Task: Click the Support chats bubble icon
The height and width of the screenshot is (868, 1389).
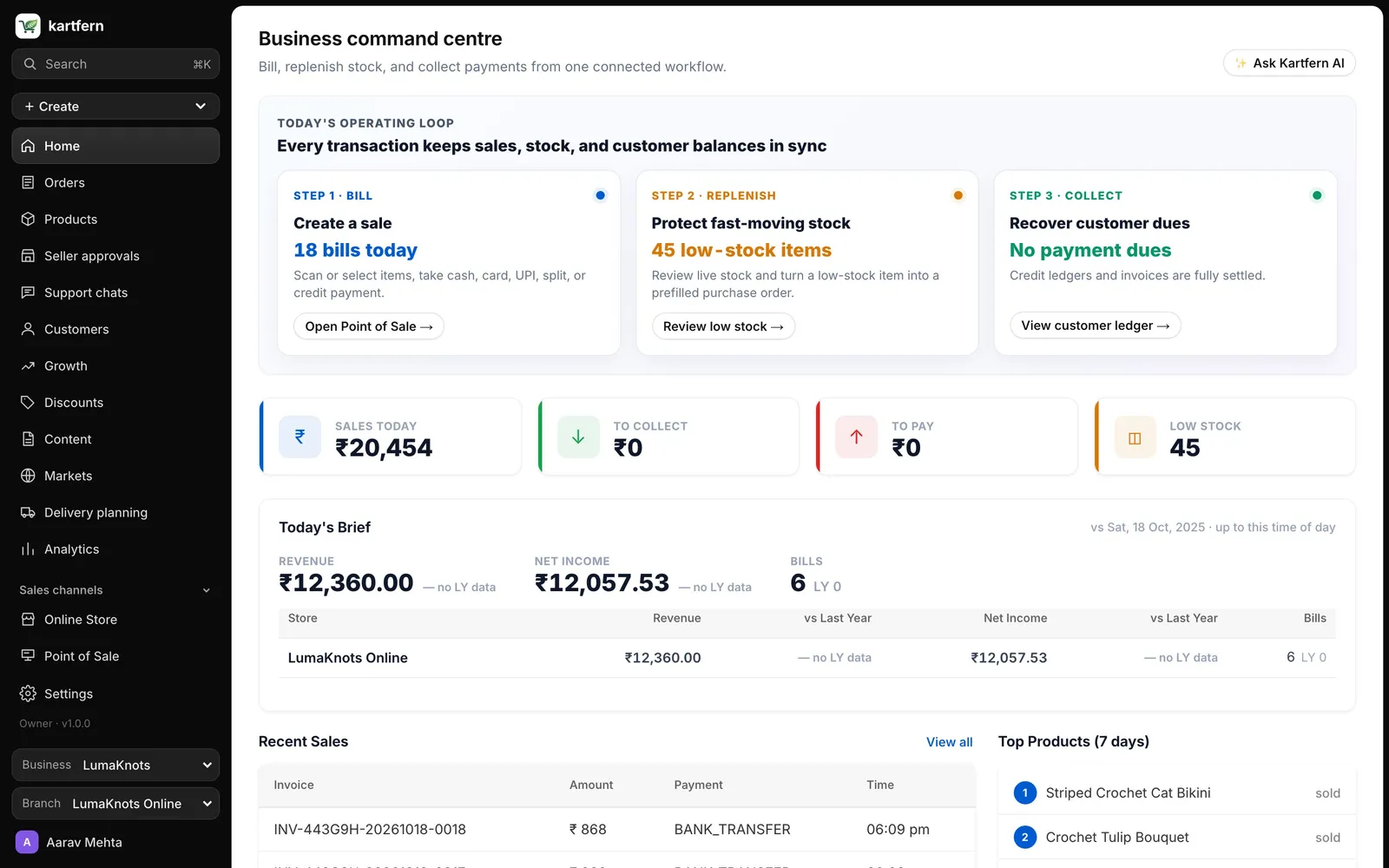Action: coord(28,293)
